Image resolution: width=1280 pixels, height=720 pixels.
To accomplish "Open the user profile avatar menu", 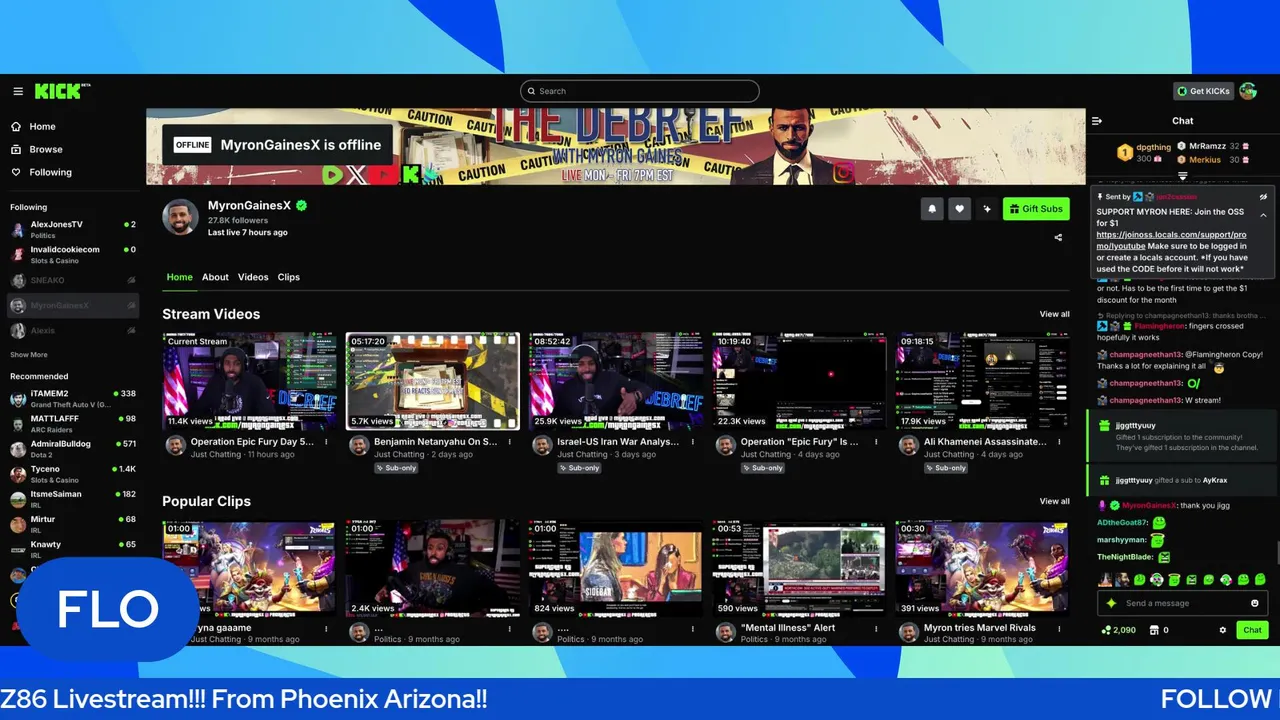I will click(1248, 91).
